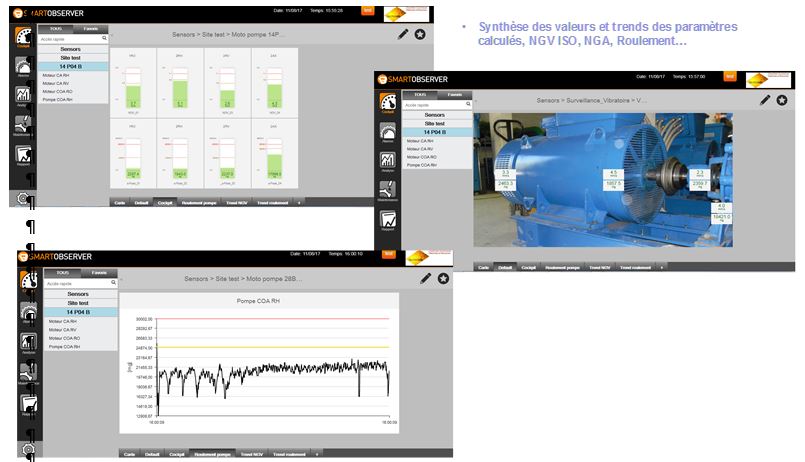Click orange test button in motor photo window
Image resolution: width=805 pixels, height=462 pixels.
click(x=730, y=76)
